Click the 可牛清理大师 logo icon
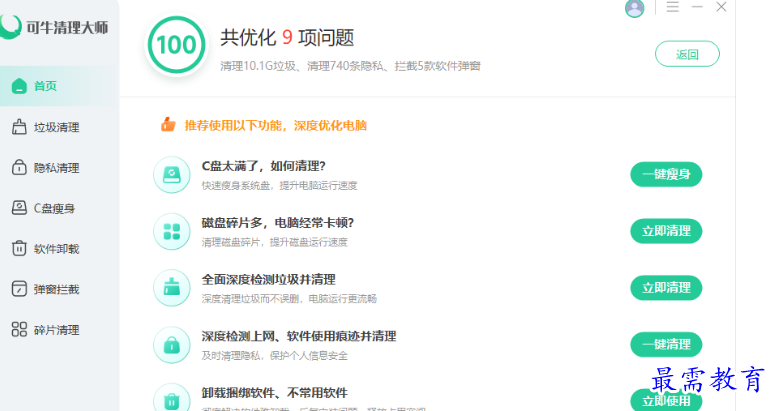The height and width of the screenshot is (411, 773). point(10,27)
